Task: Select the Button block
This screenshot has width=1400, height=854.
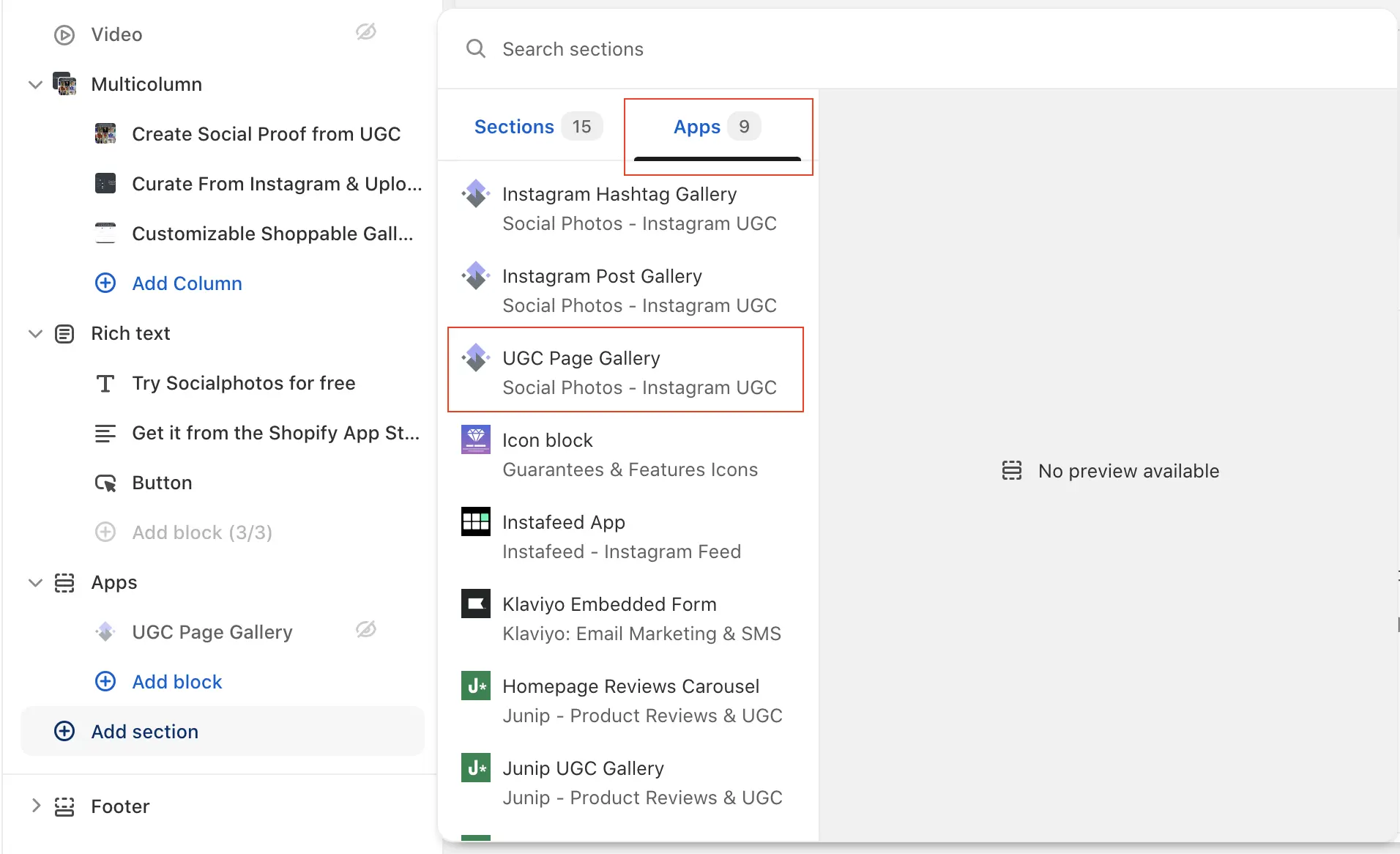Action: 162,483
